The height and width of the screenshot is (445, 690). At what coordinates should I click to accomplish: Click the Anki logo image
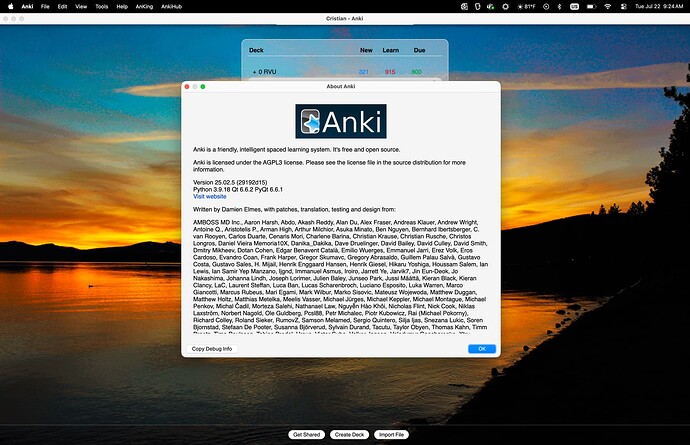click(x=341, y=121)
